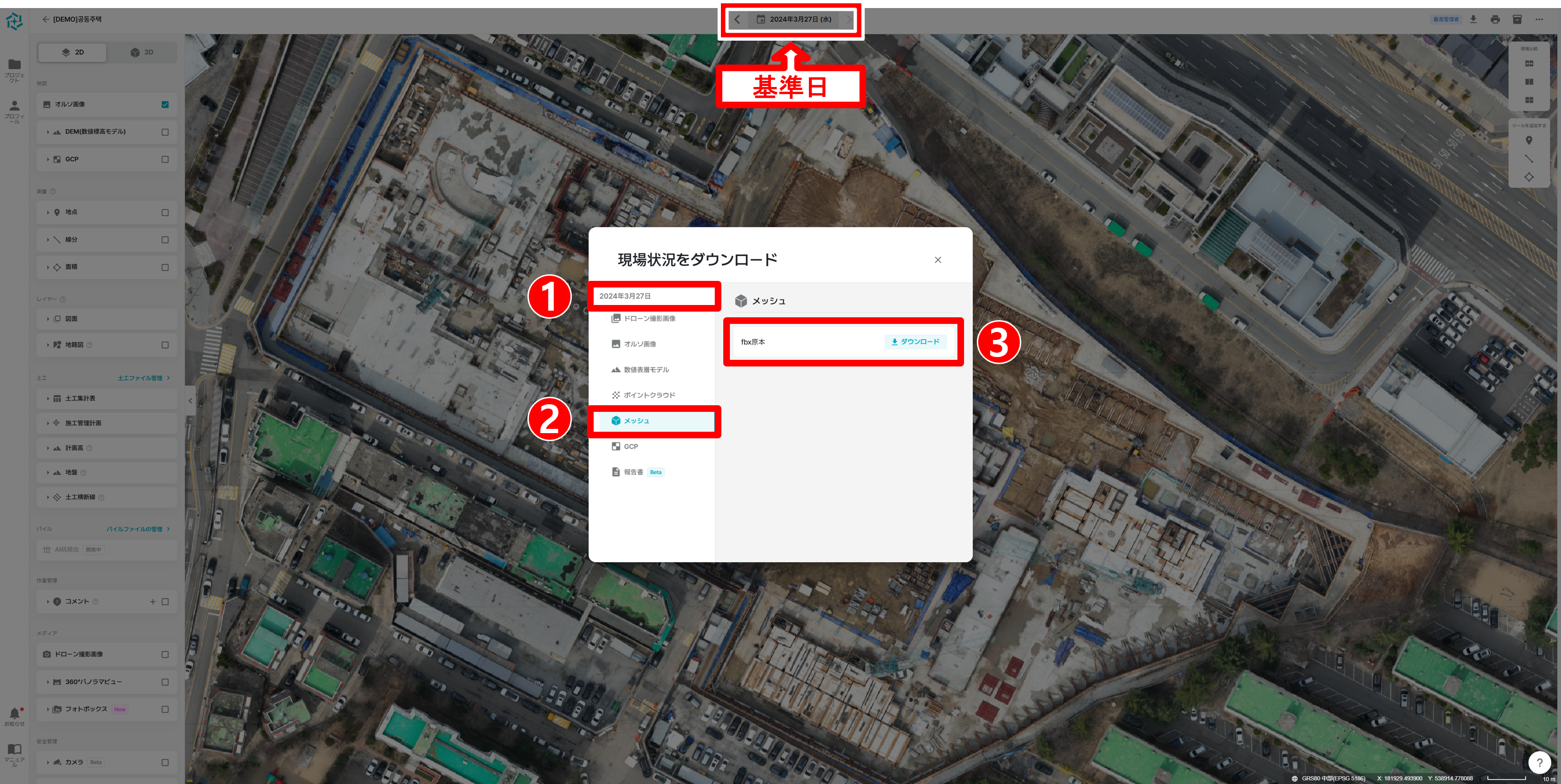Collapse the left sidebar panel handle
1561x784 pixels.
pos(190,401)
